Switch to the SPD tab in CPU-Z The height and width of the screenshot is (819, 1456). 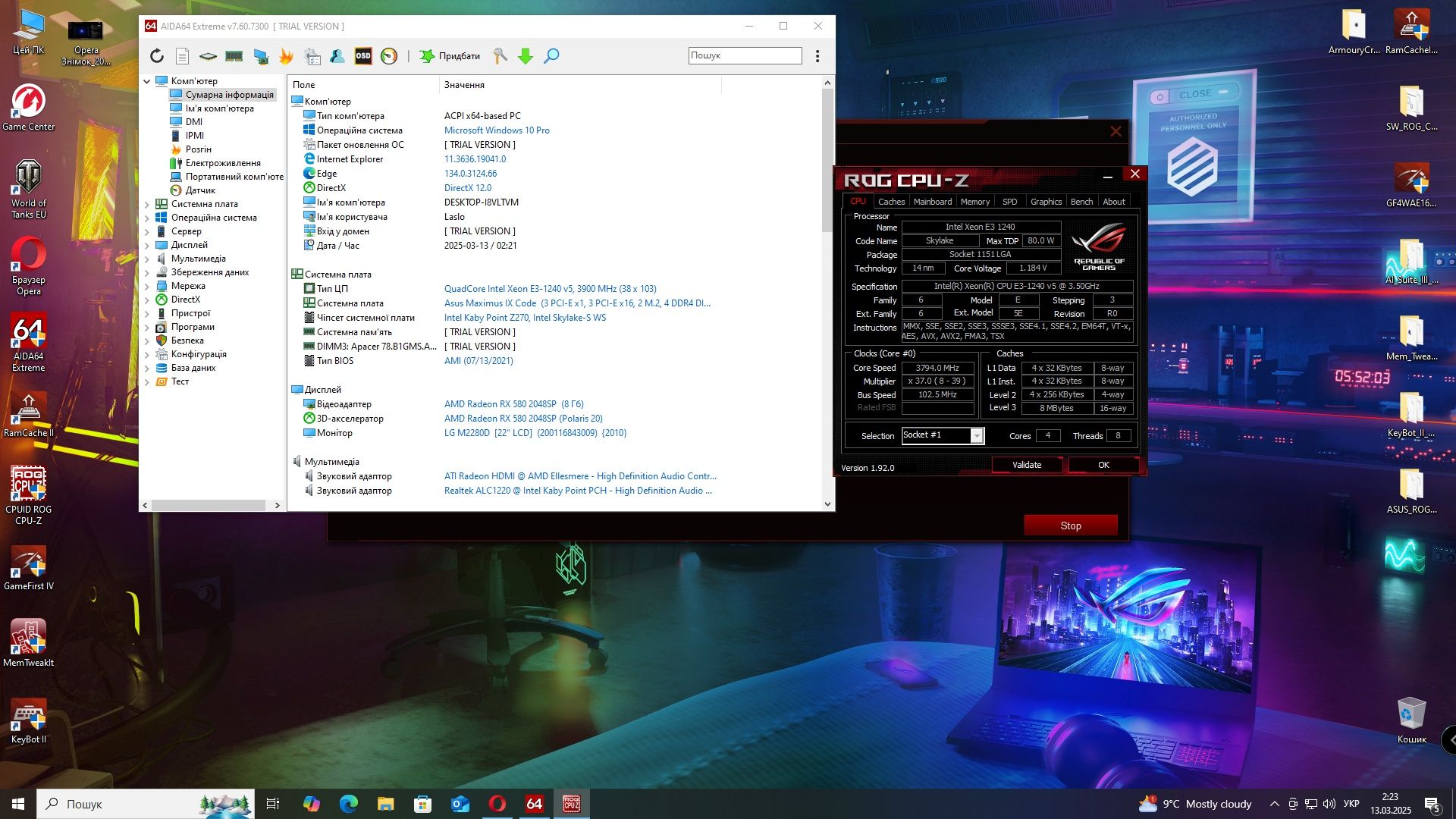tap(1009, 202)
